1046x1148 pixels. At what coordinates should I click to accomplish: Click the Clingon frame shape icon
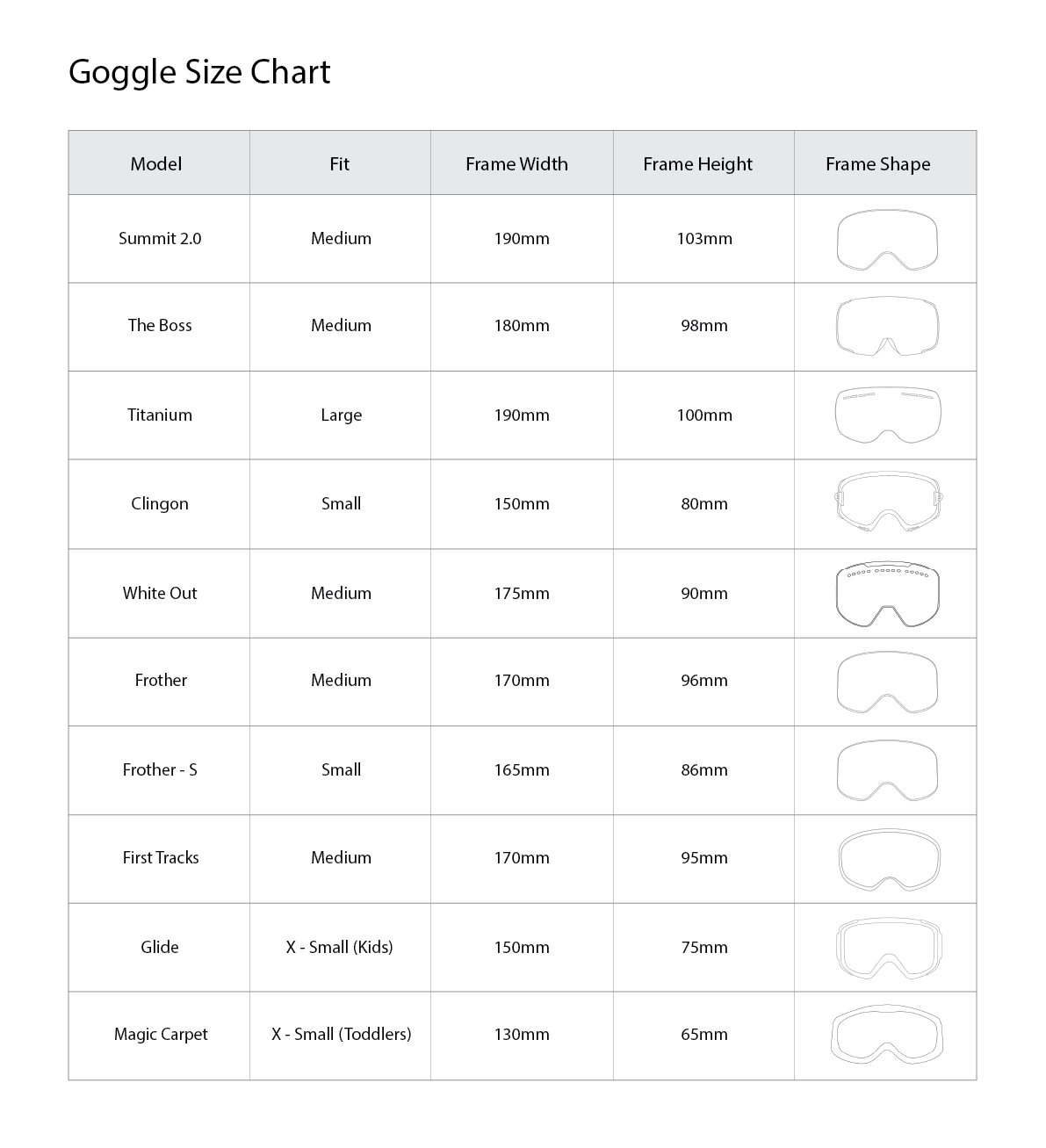[x=887, y=503]
